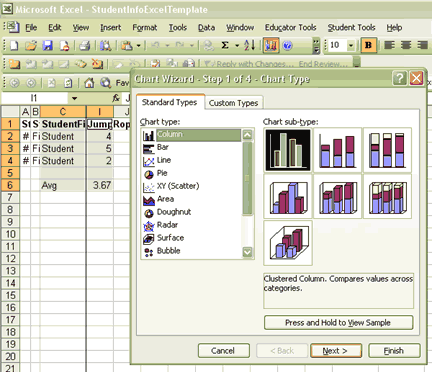This screenshot has height=373, width=433.
Task: Search the Web magnifier icon
Action: 105,83
